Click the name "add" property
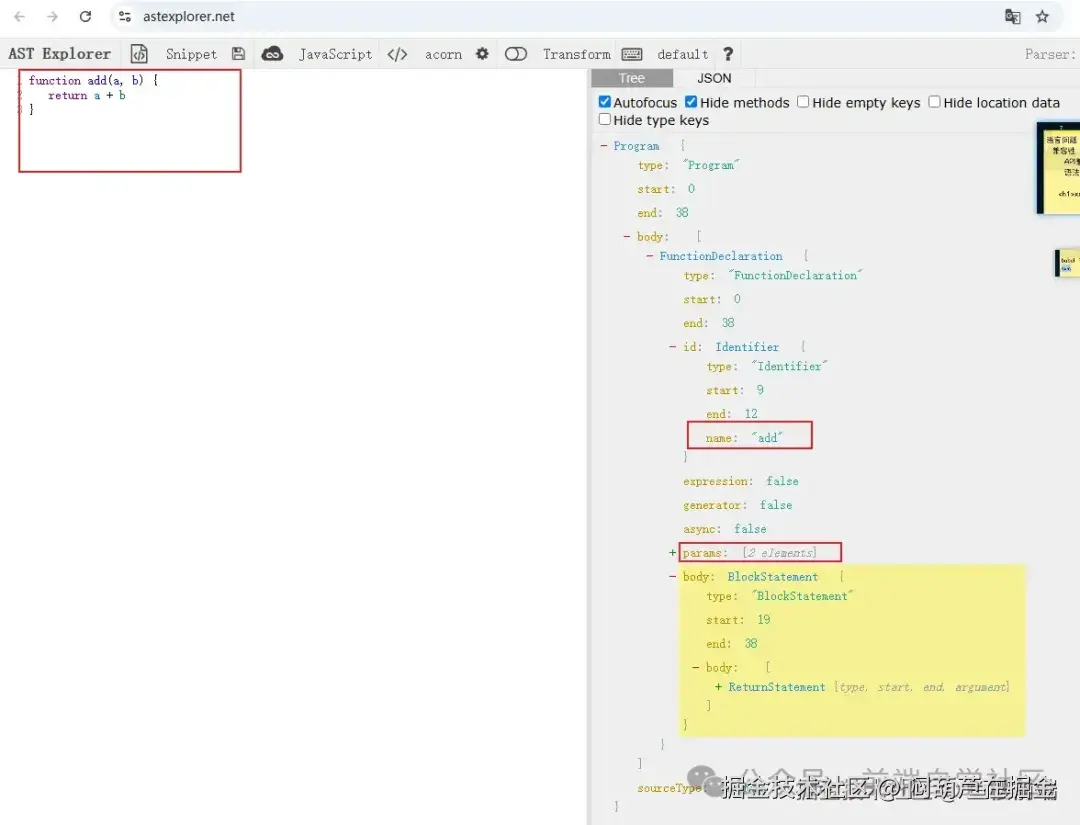Image resolution: width=1080 pixels, height=825 pixels. coord(745,438)
